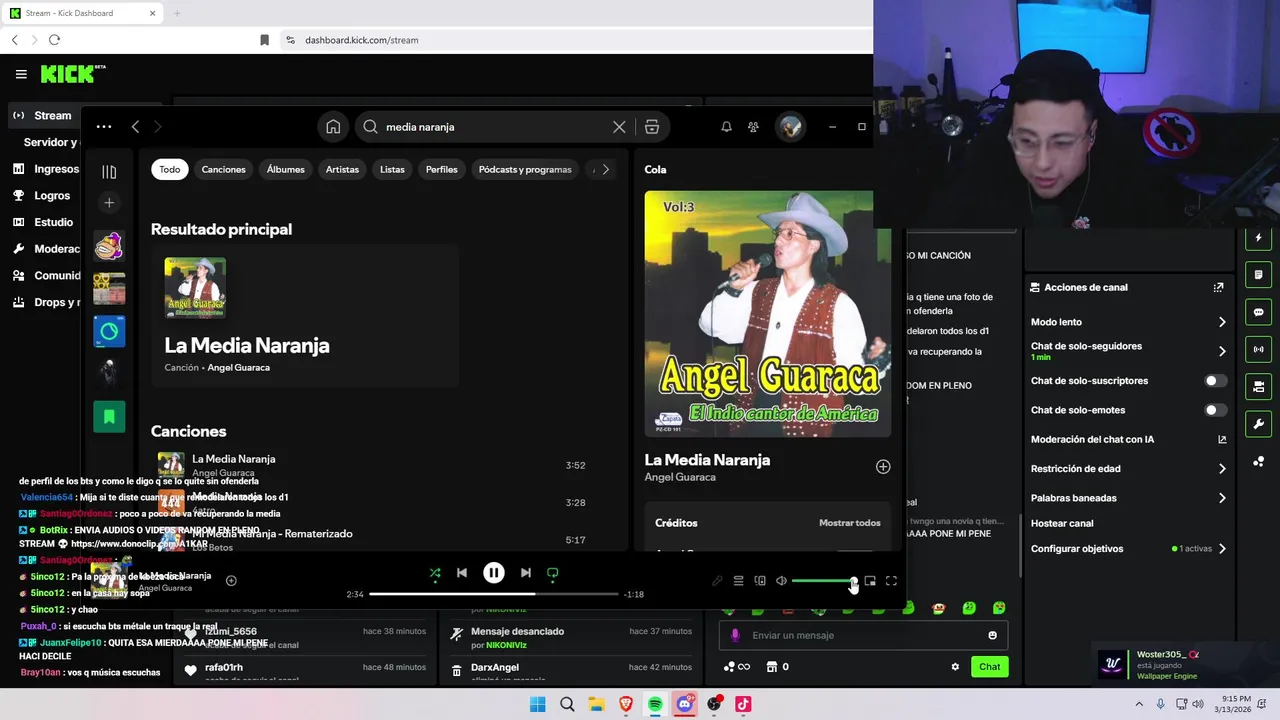Screen dimensions: 1280x720
Task: Go to Spotify home
Action: pos(333,127)
